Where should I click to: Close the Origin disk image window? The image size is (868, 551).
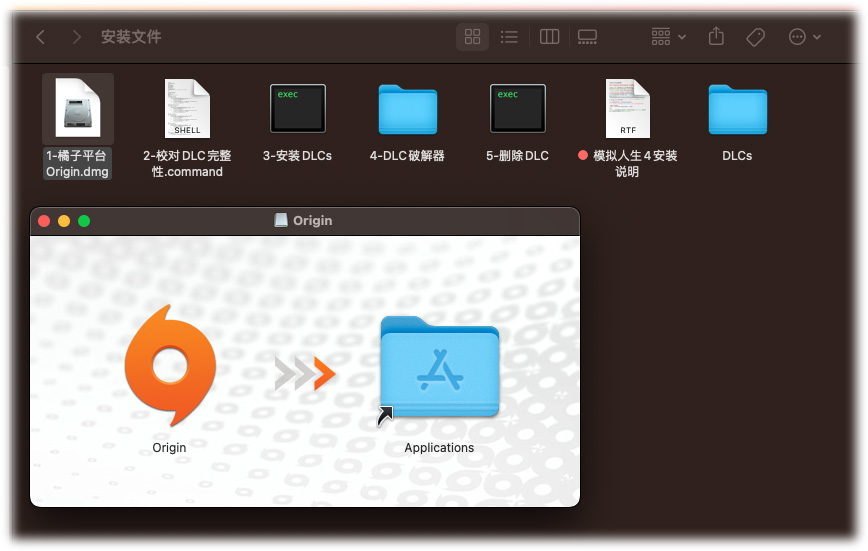[44, 221]
